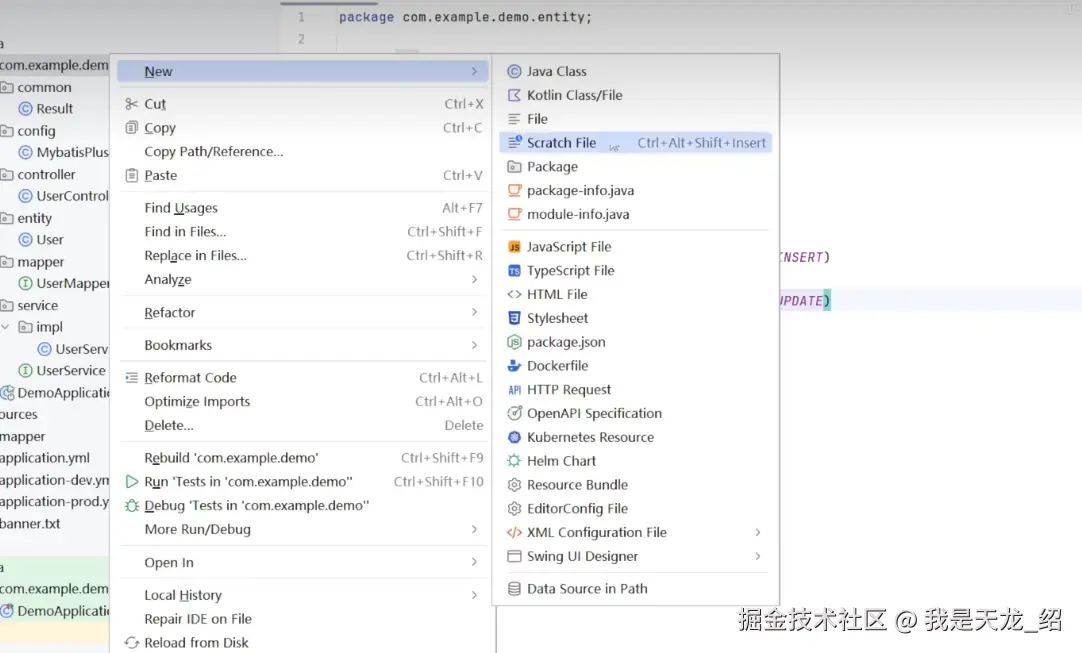
Task: Click the Scratch File icon
Action: [514, 142]
